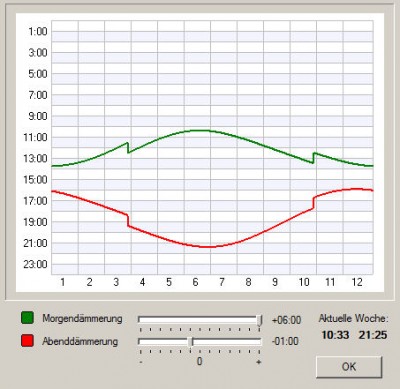Click month 4 on the horizontal axis
The height and width of the screenshot is (389, 400).
click(142, 282)
